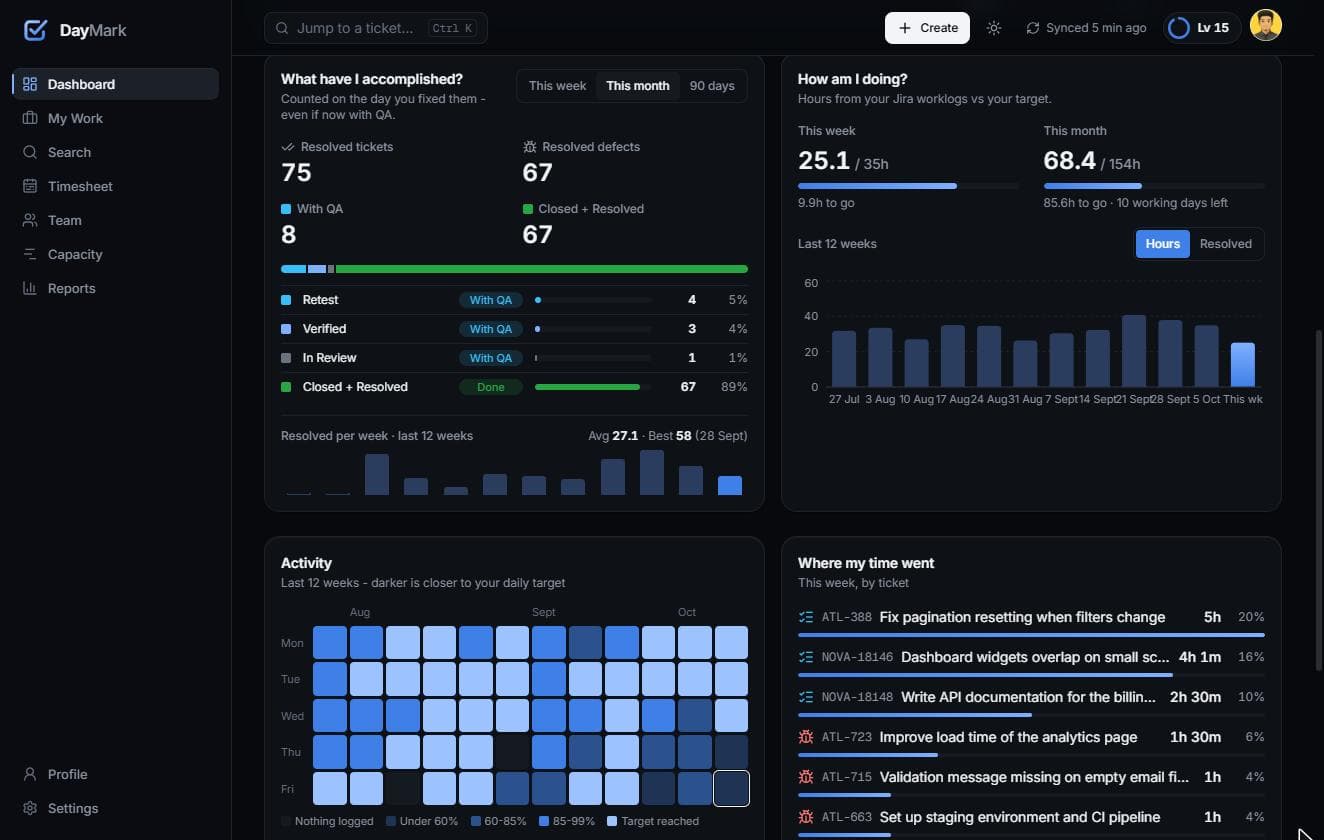The width and height of the screenshot is (1324, 840).
Task: Open Dashboard via its sidebar icon
Action: click(30, 84)
